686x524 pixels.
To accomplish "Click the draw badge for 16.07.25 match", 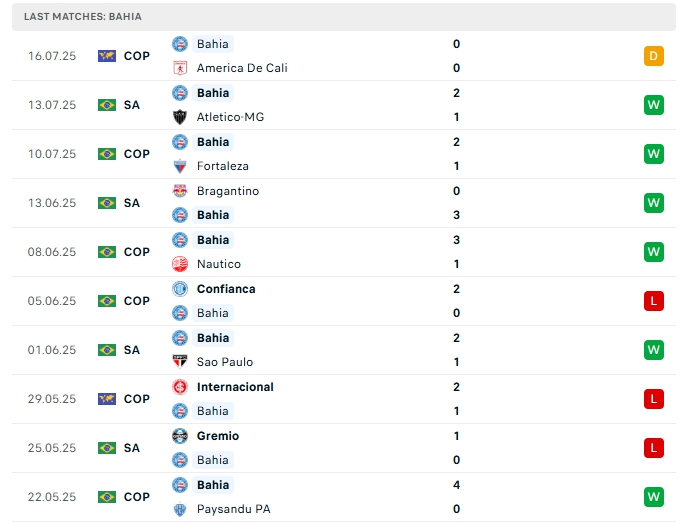I will click(x=653, y=56).
